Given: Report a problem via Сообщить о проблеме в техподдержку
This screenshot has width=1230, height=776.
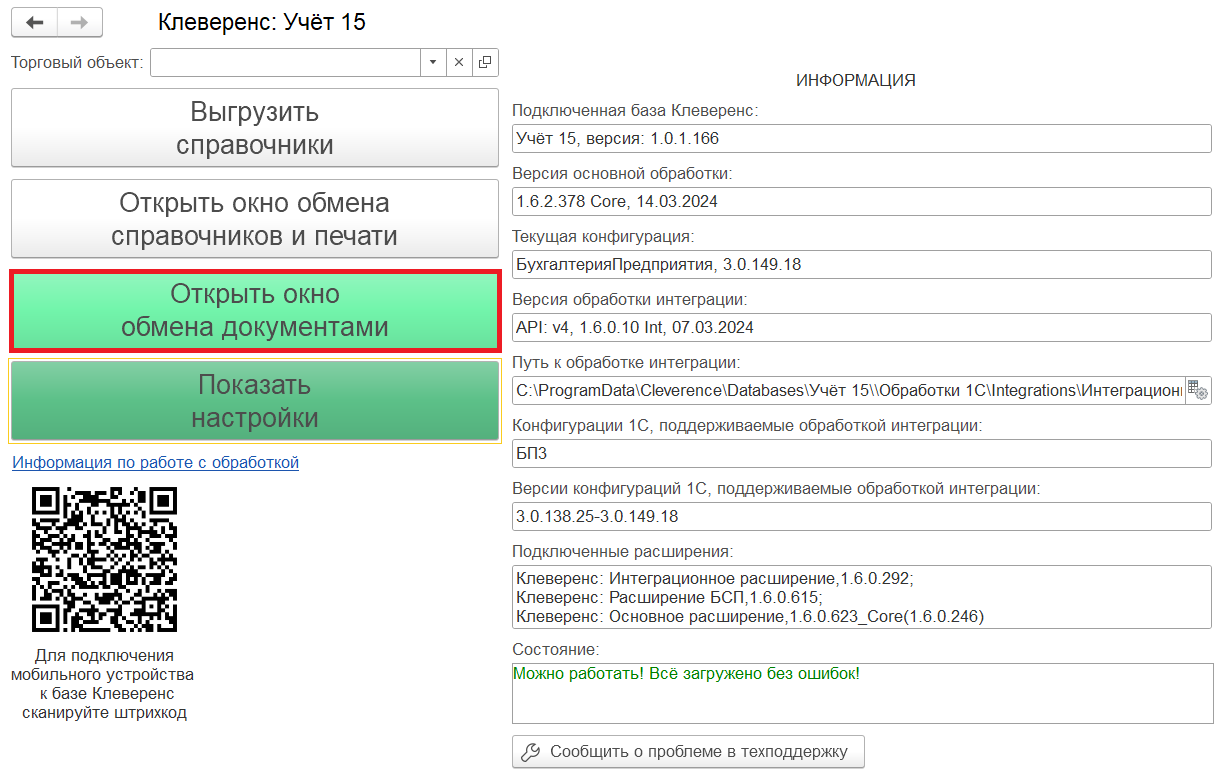Looking at the screenshot, I should pos(688,752).
